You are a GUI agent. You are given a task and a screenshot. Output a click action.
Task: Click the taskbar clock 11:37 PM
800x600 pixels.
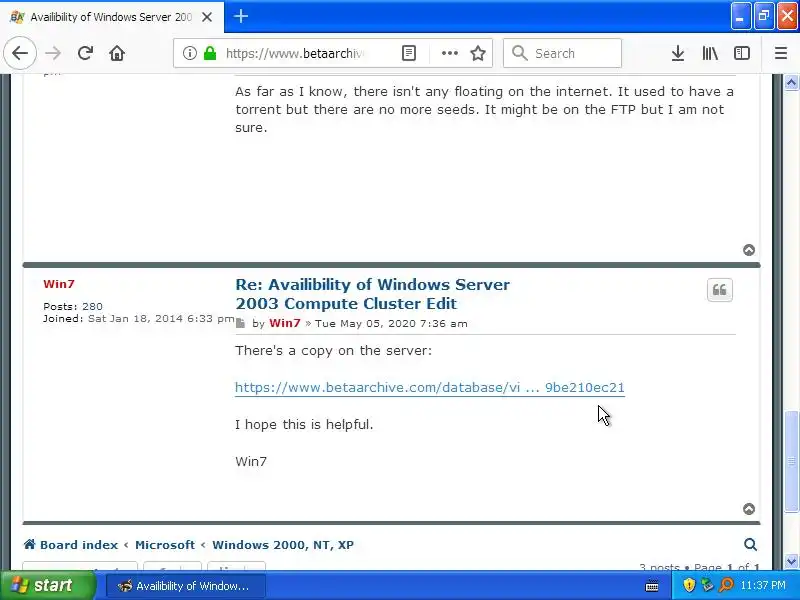[x=763, y=585]
